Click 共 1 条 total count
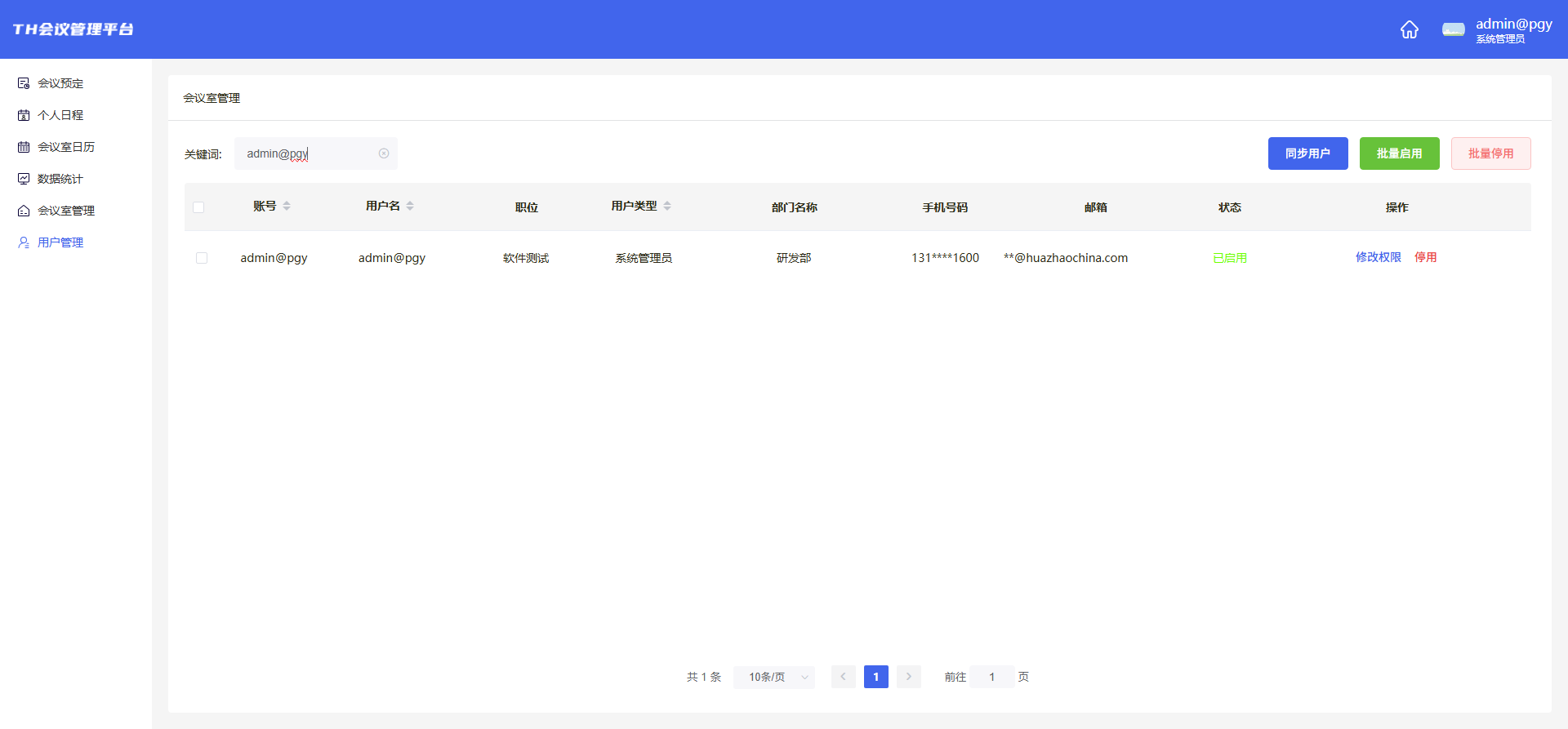Viewport: 1568px width, 729px height. tap(704, 677)
